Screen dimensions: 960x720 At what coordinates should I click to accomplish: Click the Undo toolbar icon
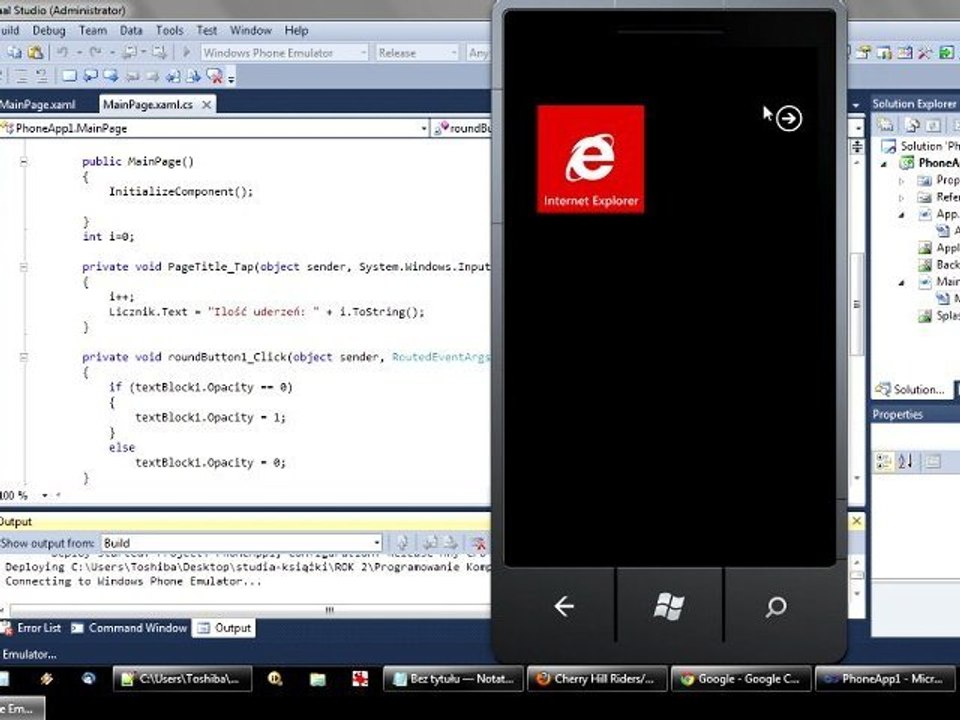62,53
